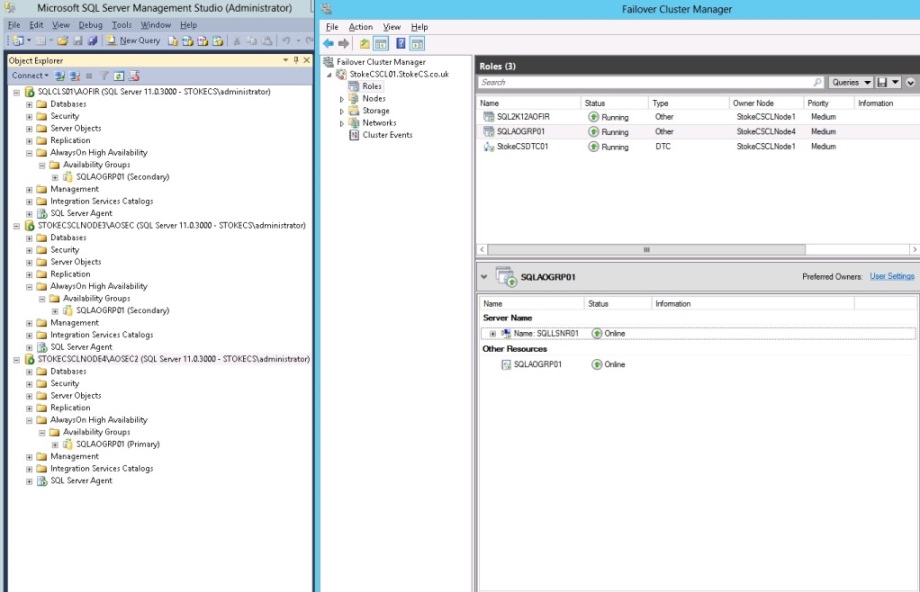Open the Tools menu in SSMS

click(x=121, y=25)
